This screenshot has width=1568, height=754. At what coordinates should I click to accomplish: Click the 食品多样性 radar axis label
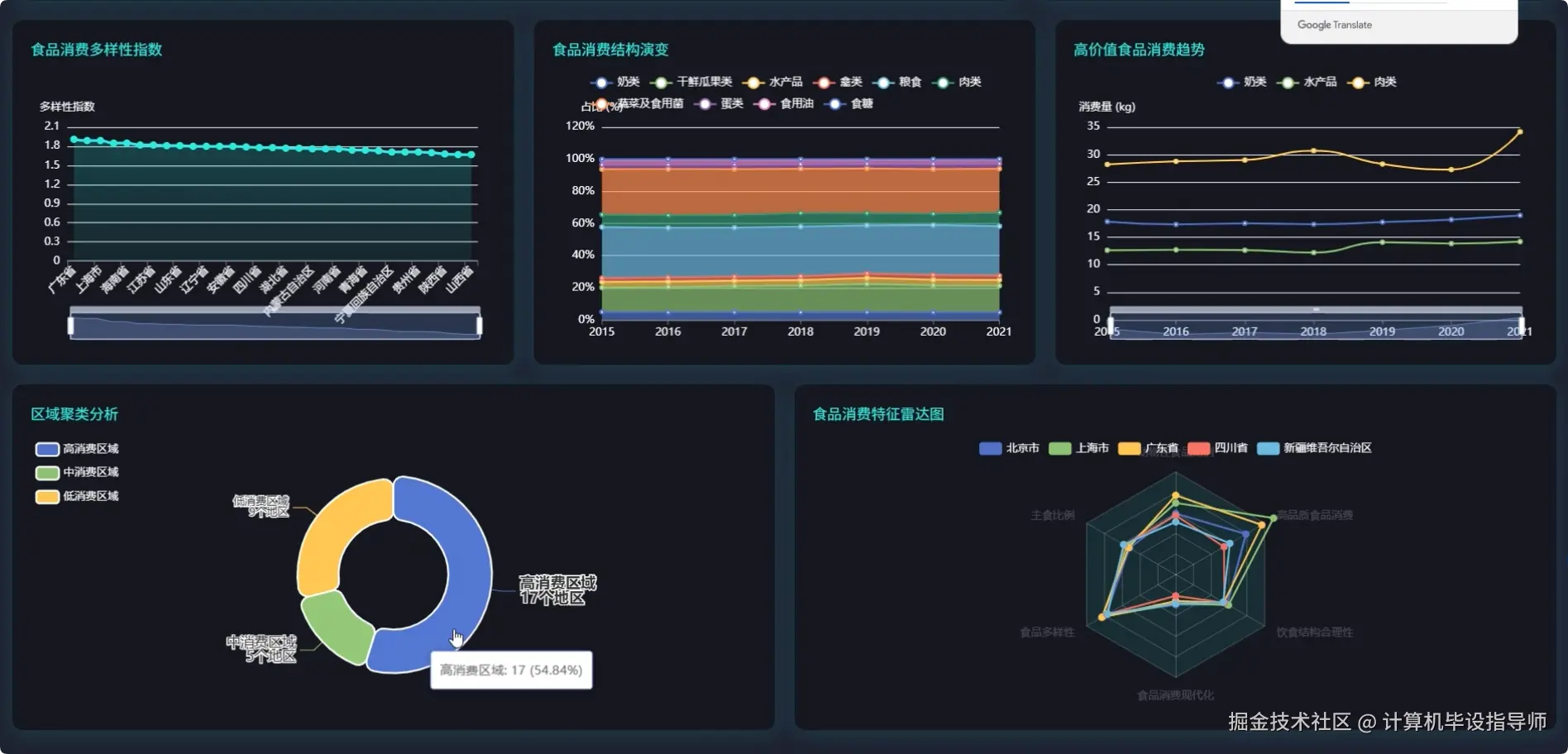pos(1047,632)
